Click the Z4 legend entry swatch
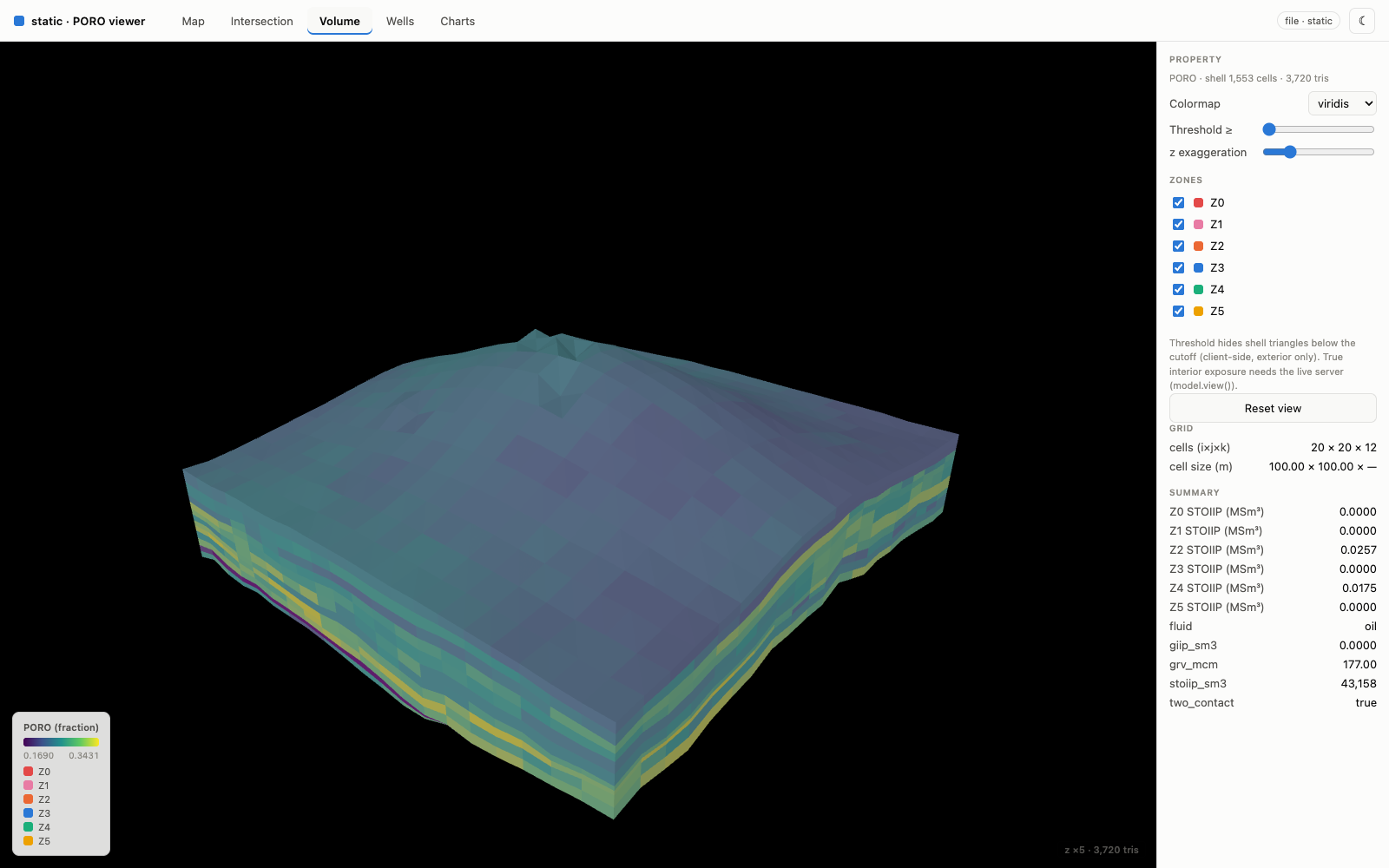The image size is (1389, 868). 28,827
